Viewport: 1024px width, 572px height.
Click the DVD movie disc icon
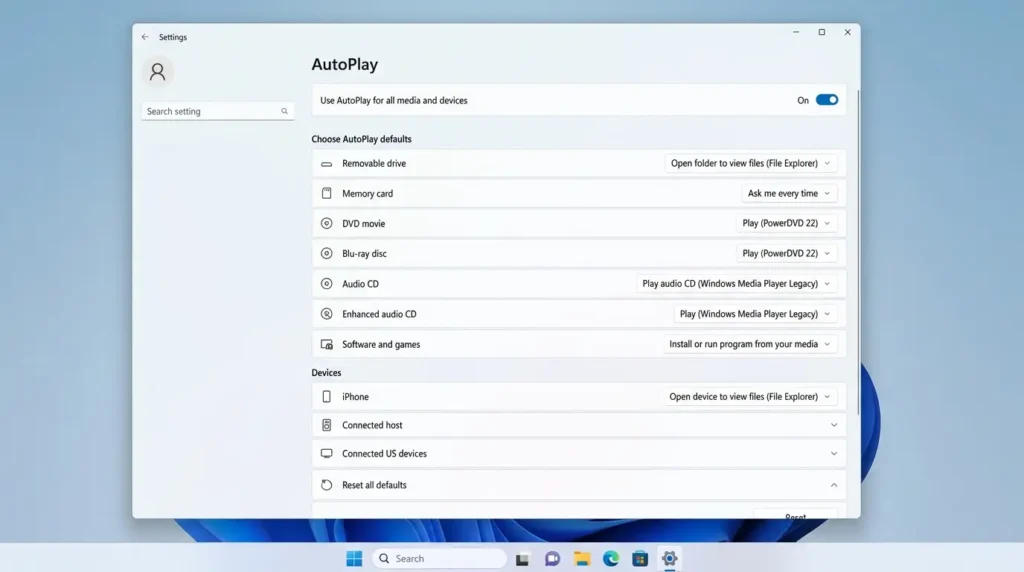coord(327,223)
